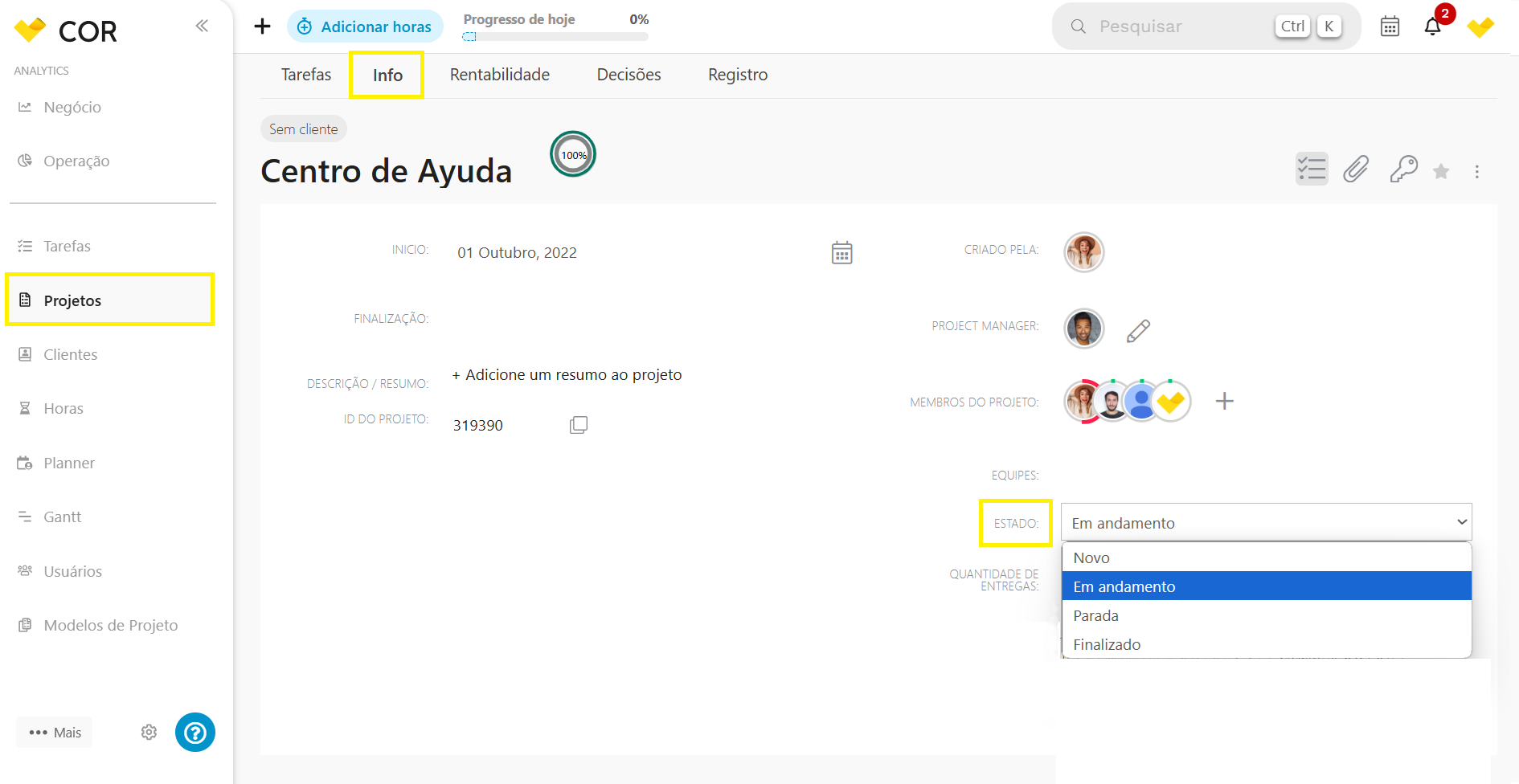
Task: Switch to the Info tab
Action: pyautogui.click(x=387, y=75)
